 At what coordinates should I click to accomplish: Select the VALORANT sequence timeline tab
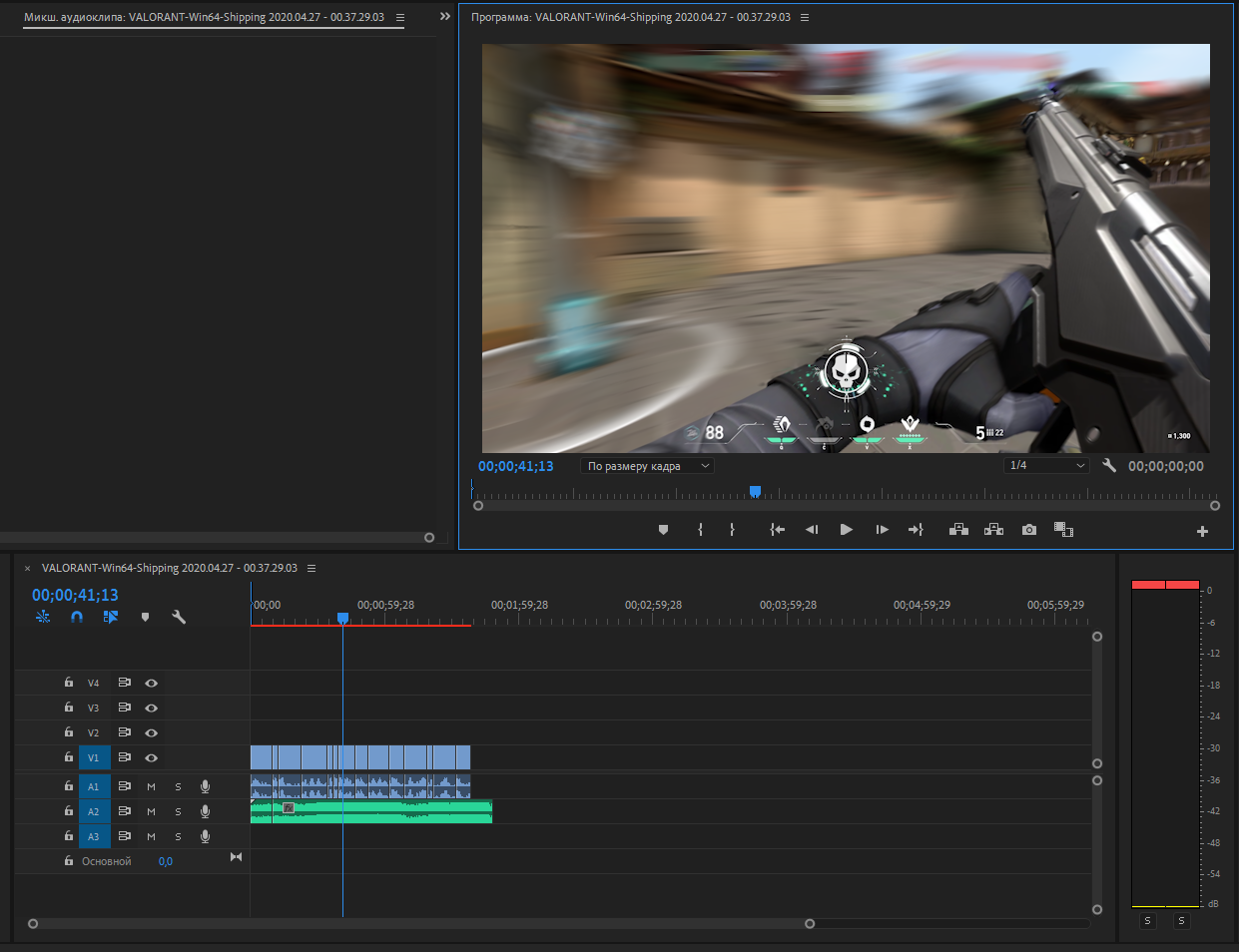pos(170,568)
